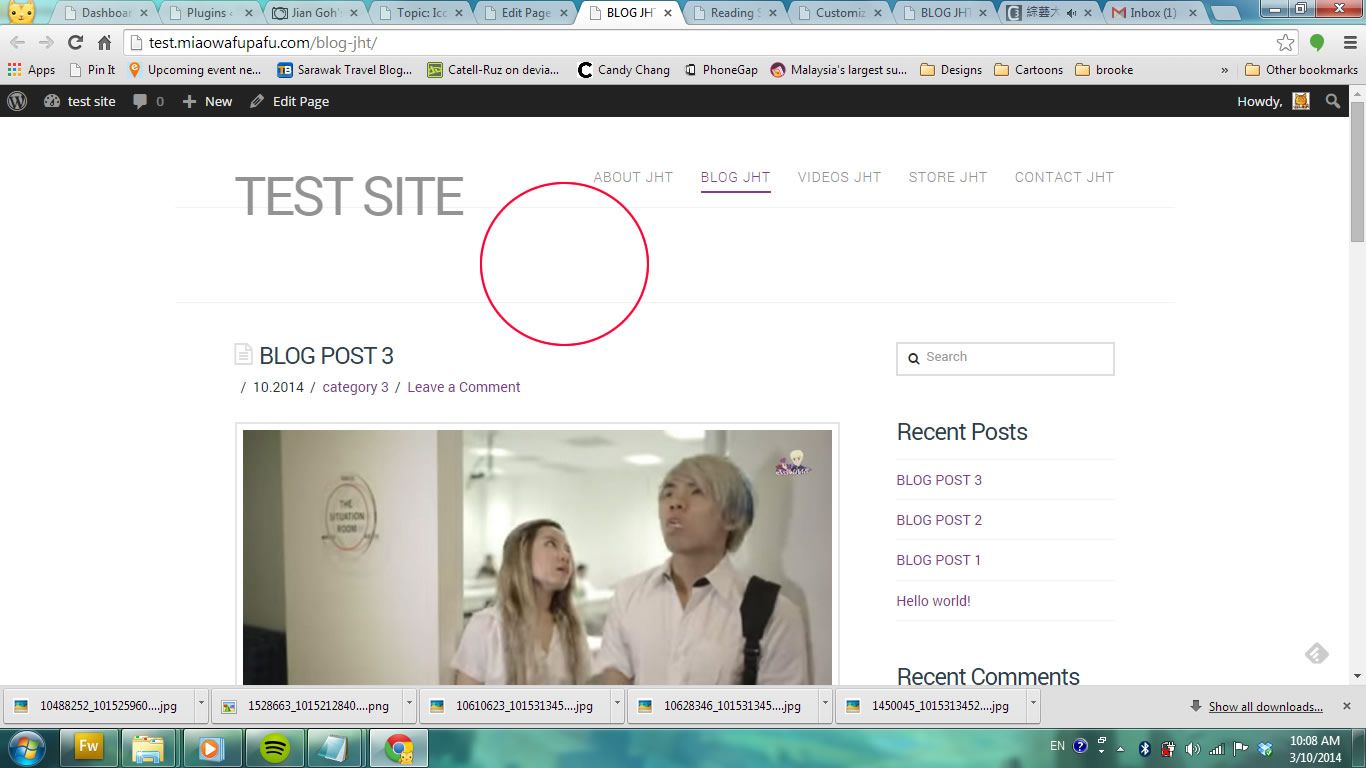Image resolution: width=1366 pixels, height=768 pixels.
Task: Click the Bluetooth tray icon
Action: pos(1145,748)
